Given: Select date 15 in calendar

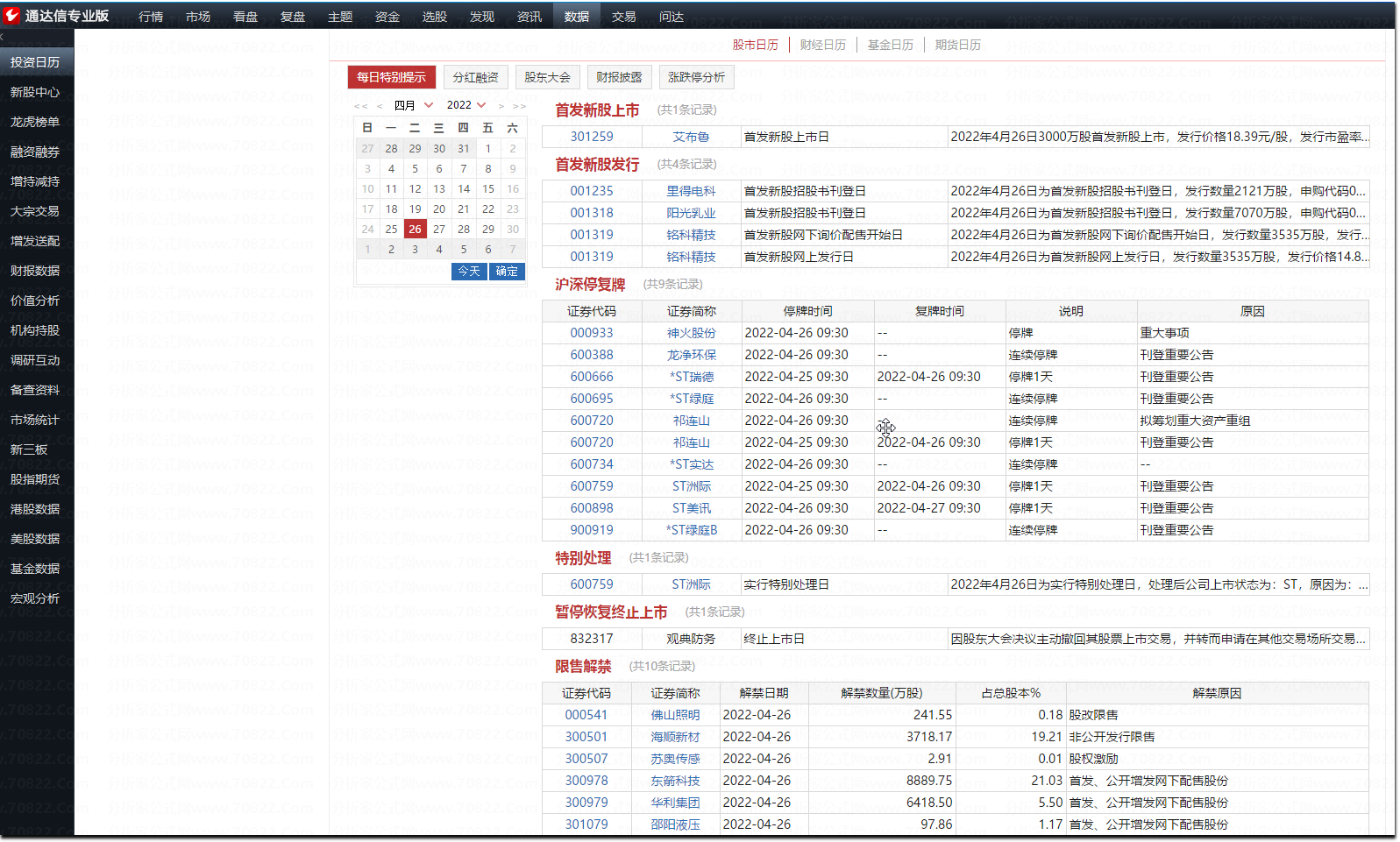Looking at the screenshot, I should (488, 189).
